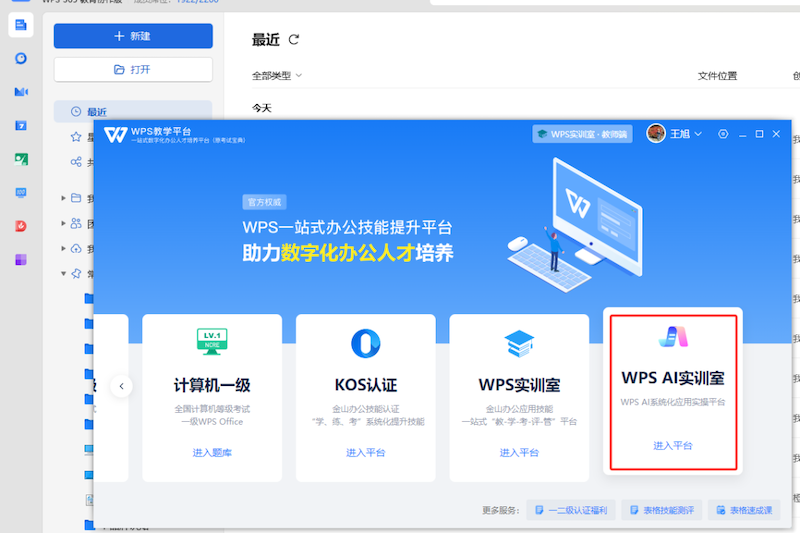800x533 pixels.
Task: Minimize the WPS教学平台 window
Action: click(743, 135)
